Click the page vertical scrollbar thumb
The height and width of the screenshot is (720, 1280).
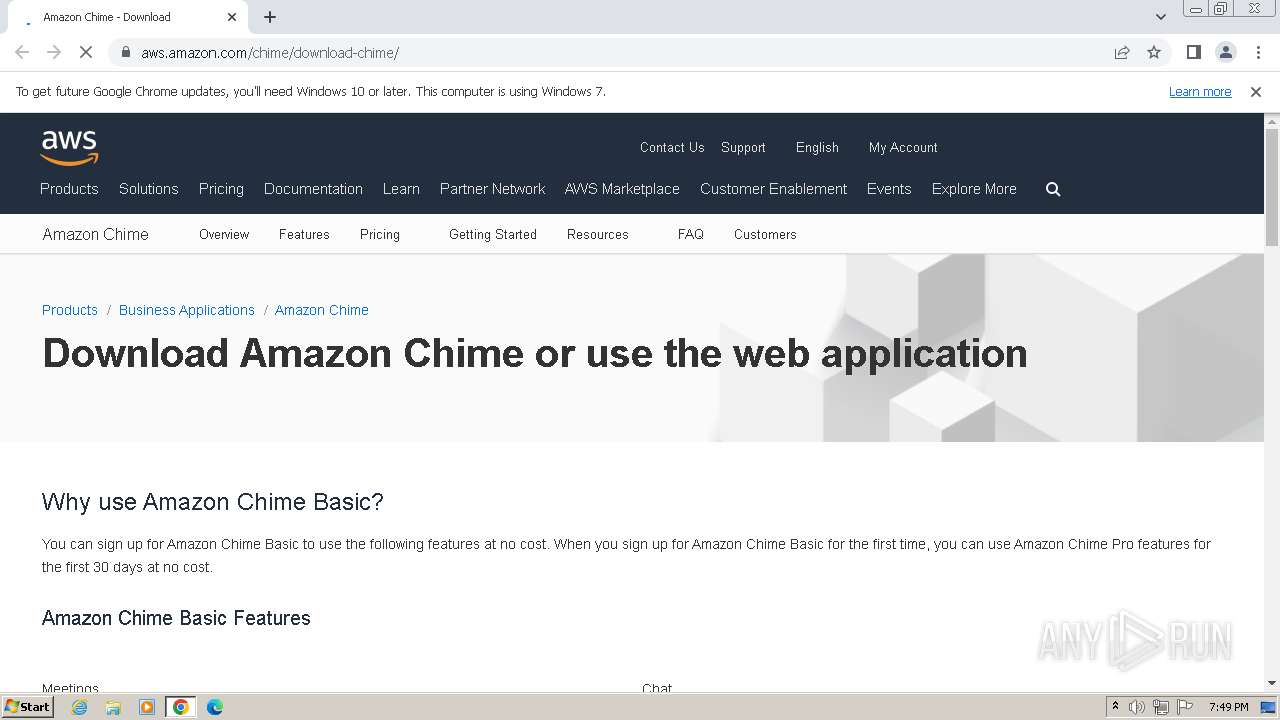pyautogui.click(x=1272, y=187)
